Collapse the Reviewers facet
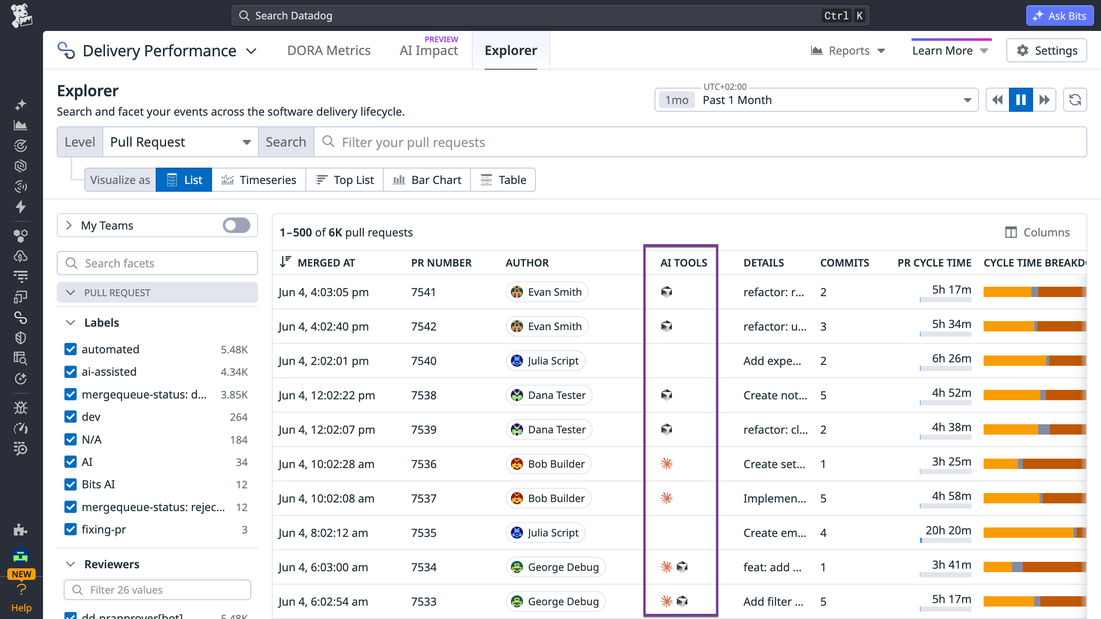The image size is (1101, 619). pyautogui.click(x=70, y=564)
